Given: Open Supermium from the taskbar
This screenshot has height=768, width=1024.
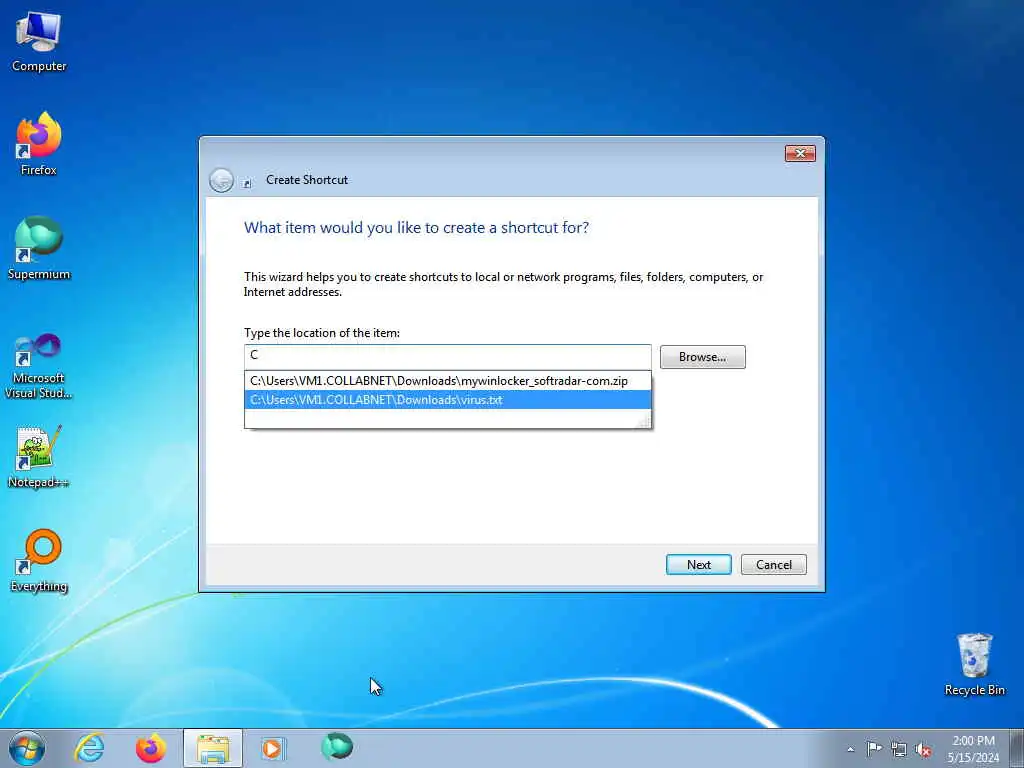Looking at the screenshot, I should pos(337,747).
